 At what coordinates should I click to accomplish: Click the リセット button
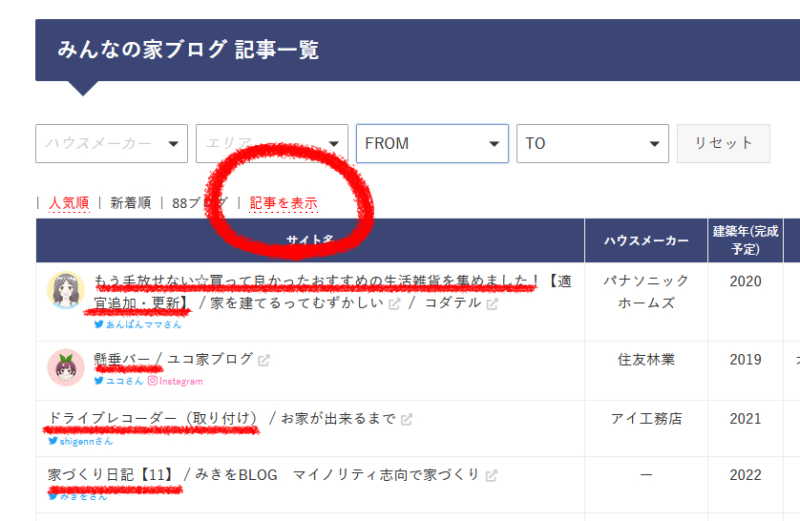coord(723,143)
